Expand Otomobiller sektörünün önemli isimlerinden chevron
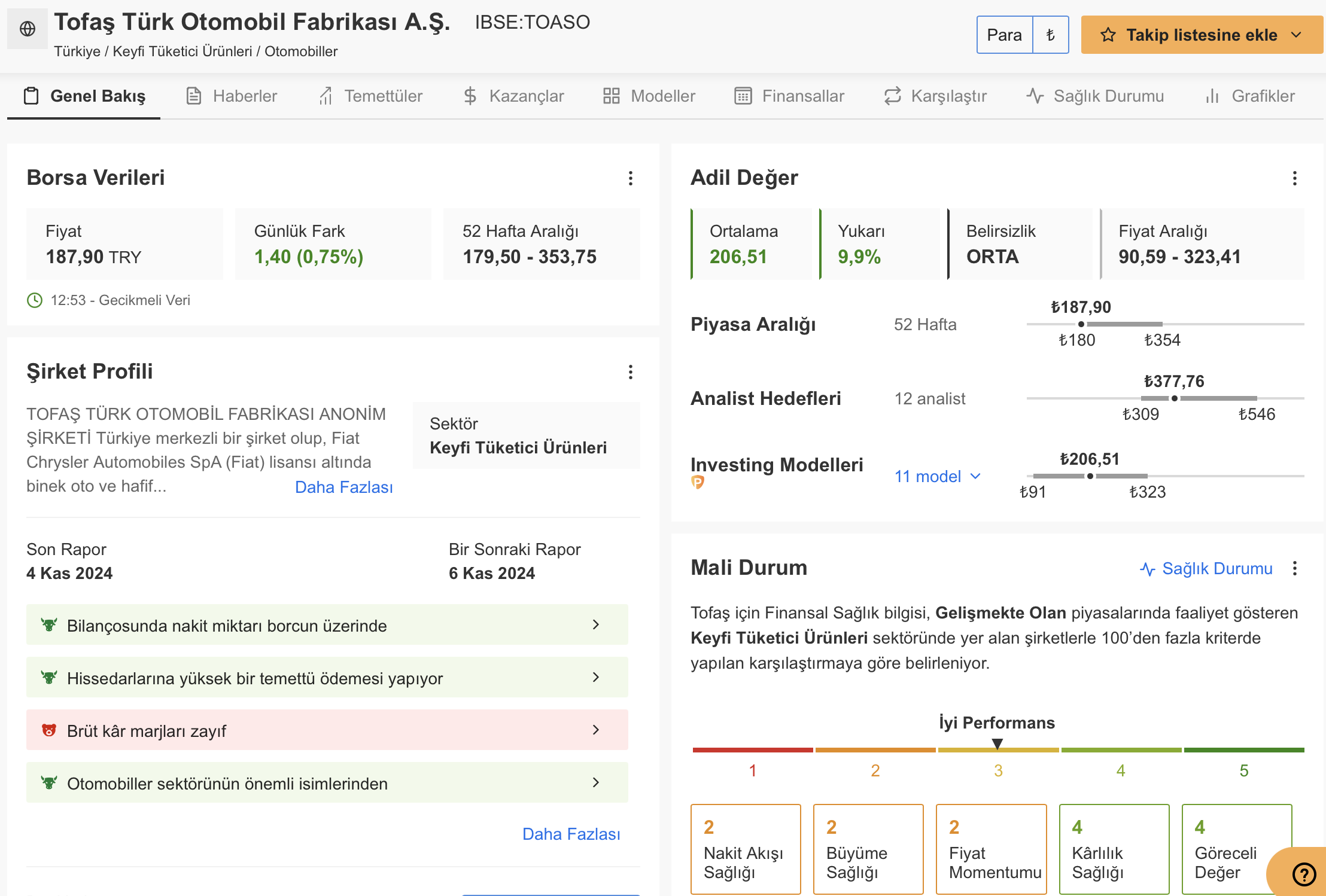The width and height of the screenshot is (1326, 896). coord(595,782)
